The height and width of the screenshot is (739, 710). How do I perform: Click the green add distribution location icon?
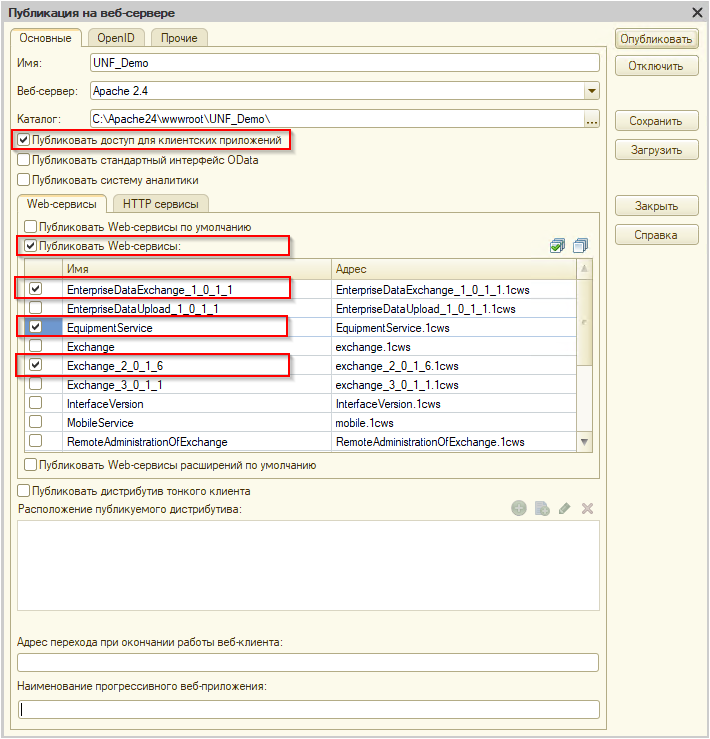point(519,509)
